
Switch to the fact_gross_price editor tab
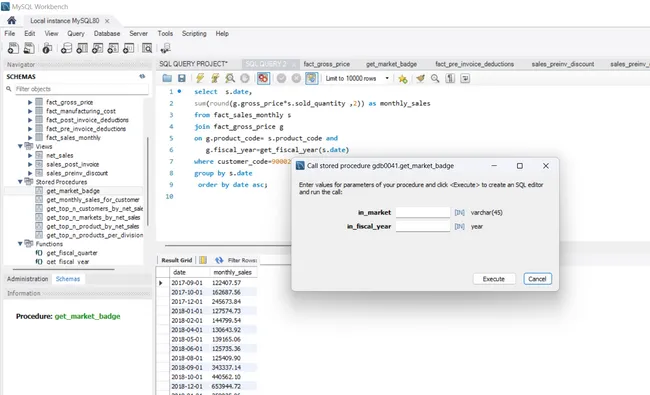(x=327, y=64)
